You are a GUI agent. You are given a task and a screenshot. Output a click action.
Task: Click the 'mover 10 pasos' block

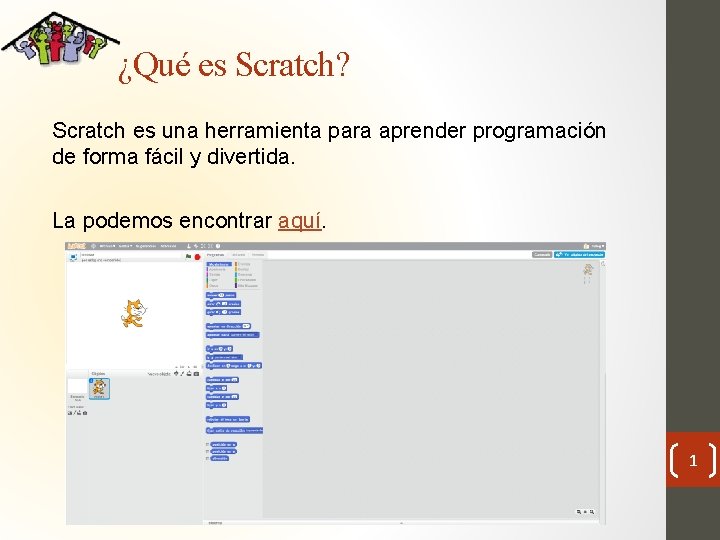(x=221, y=295)
